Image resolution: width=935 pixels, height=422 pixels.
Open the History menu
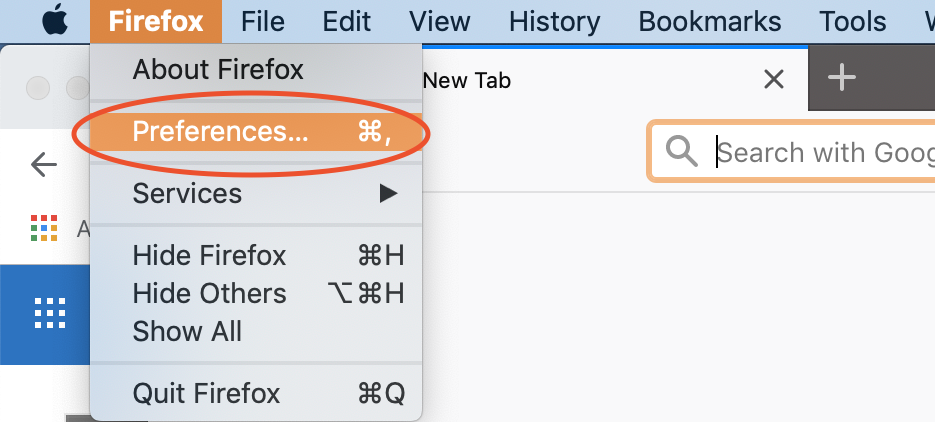(555, 21)
